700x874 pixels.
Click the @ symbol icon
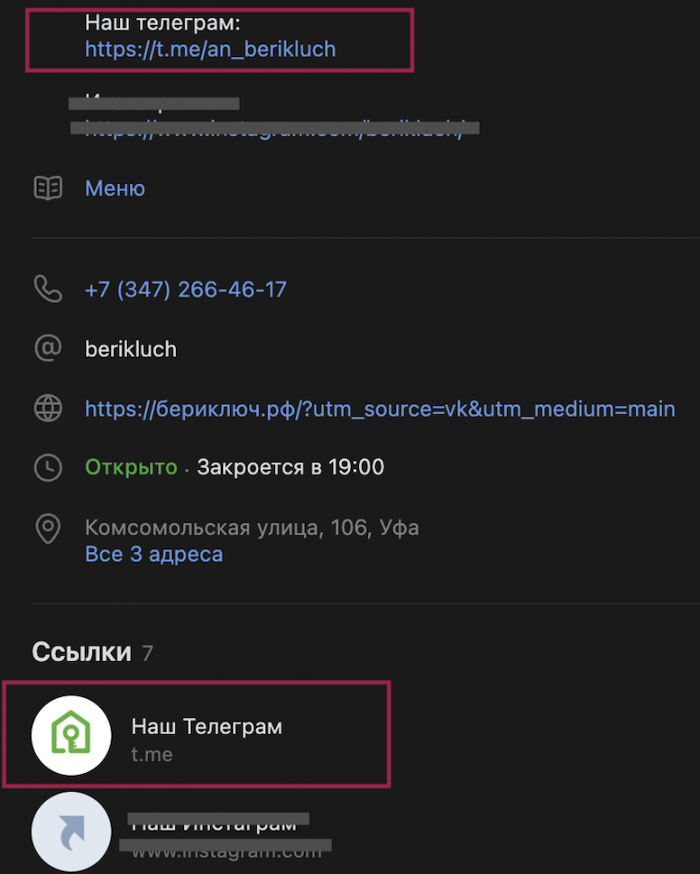point(48,349)
